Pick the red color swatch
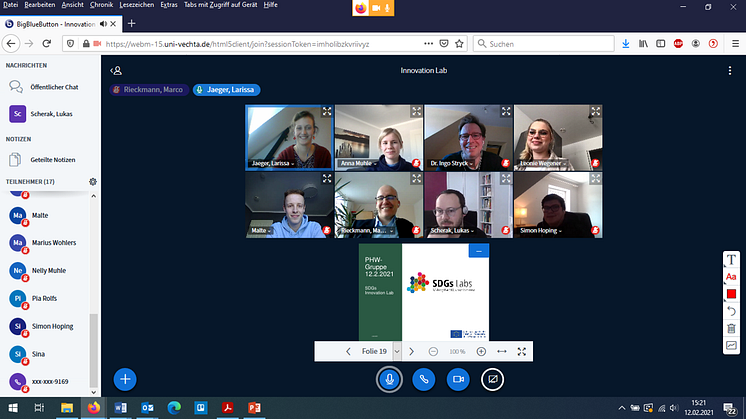Image resolution: width=746 pixels, height=419 pixels. 731,294
